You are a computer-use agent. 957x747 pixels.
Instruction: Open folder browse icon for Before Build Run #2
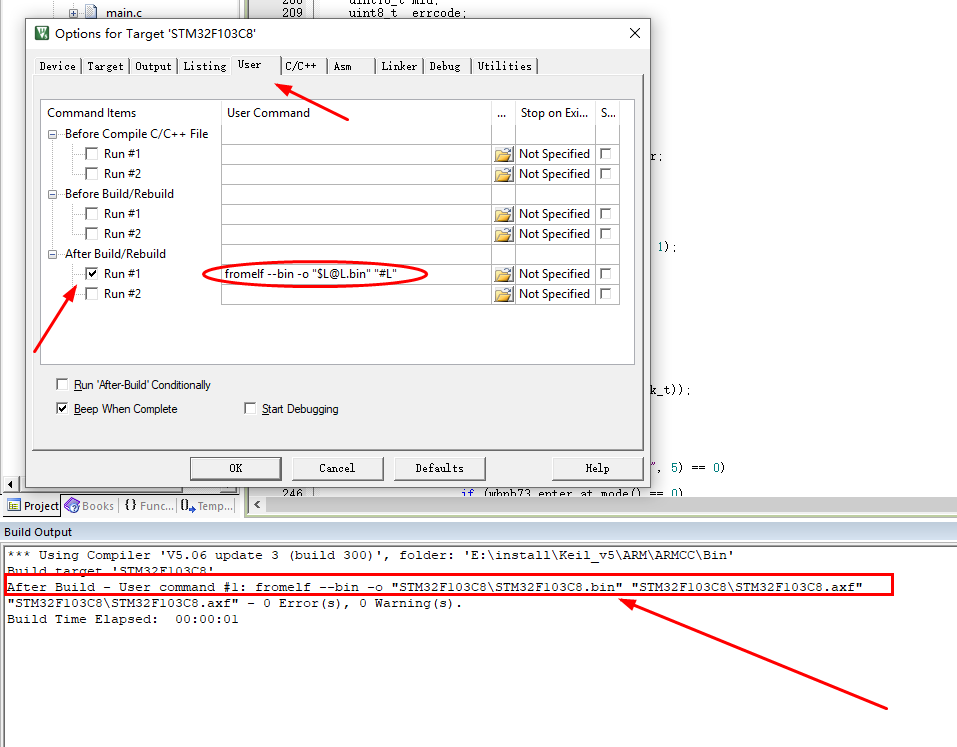click(504, 234)
